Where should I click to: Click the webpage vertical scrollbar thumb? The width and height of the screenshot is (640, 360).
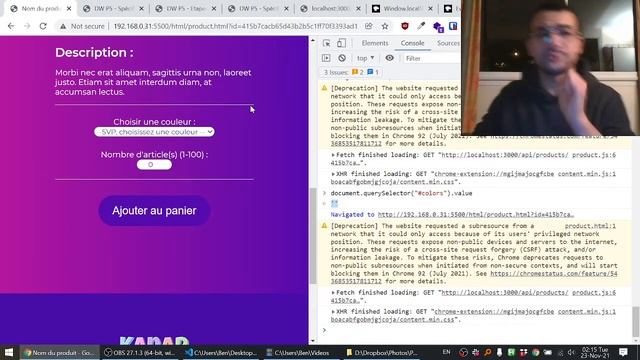[313, 236]
